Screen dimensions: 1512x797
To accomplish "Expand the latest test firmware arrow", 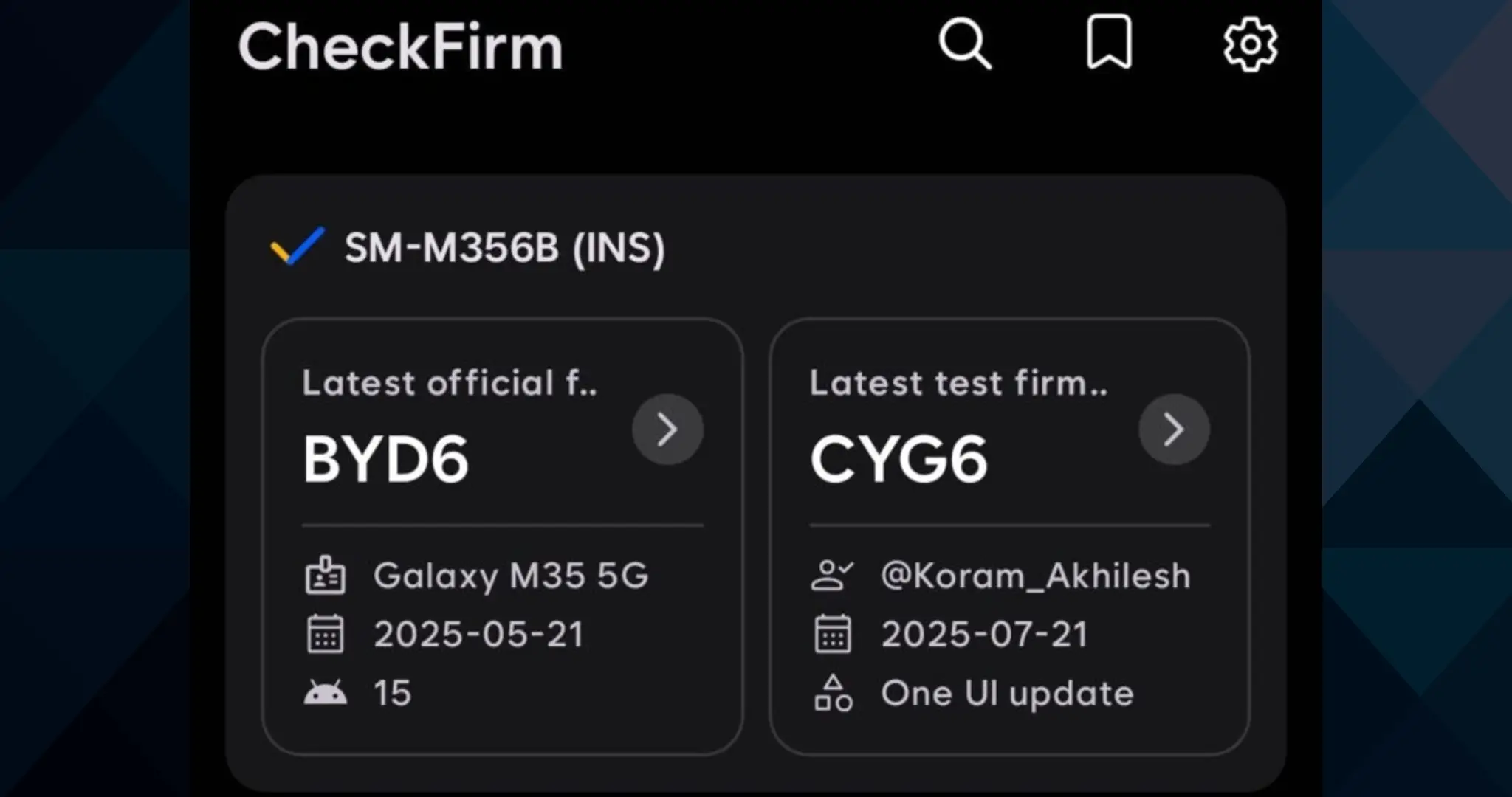I will coord(1174,429).
